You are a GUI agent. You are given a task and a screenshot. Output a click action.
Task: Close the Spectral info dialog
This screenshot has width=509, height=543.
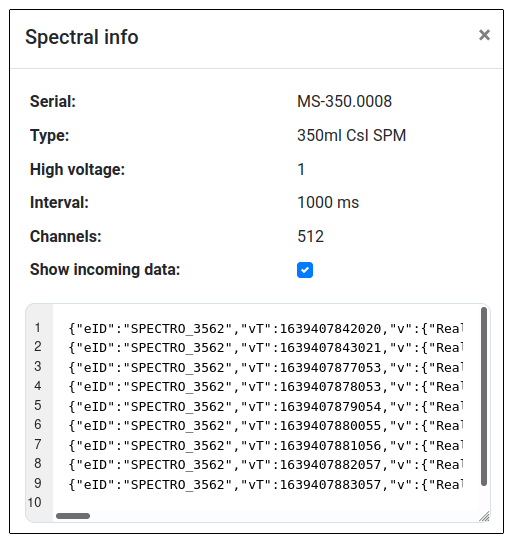484,35
